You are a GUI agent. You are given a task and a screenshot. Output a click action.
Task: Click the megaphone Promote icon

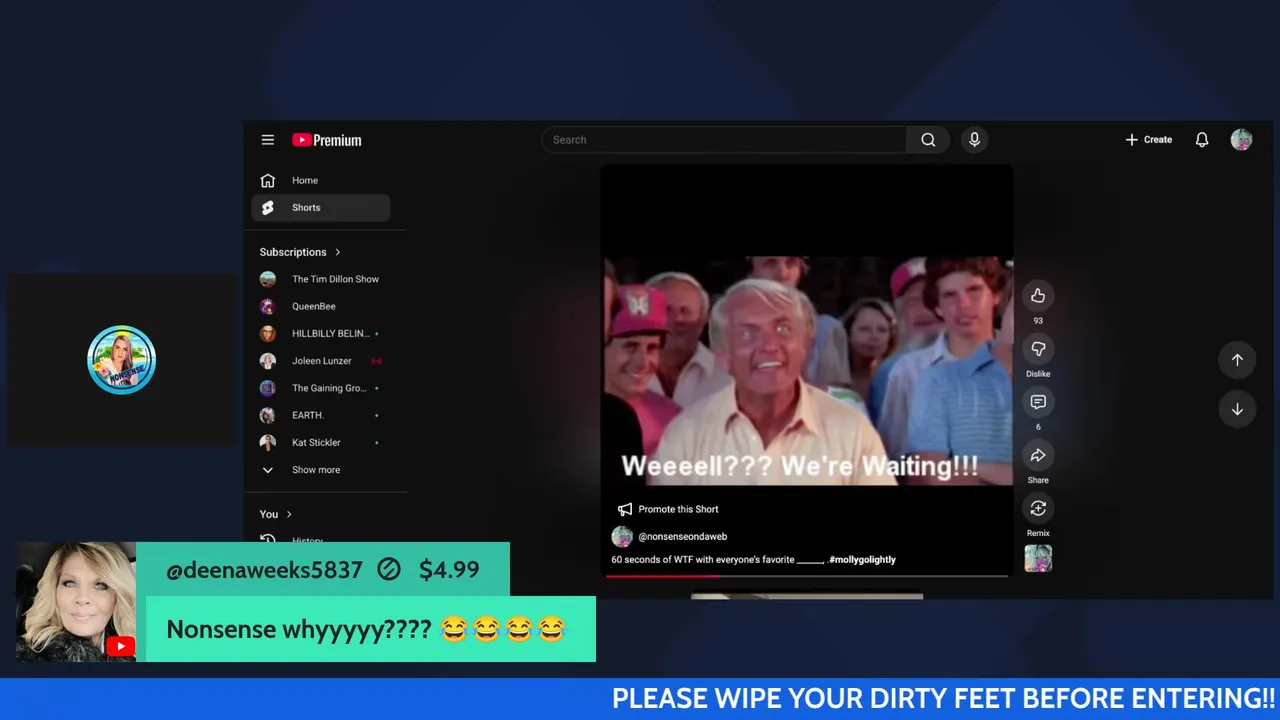(625, 509)
